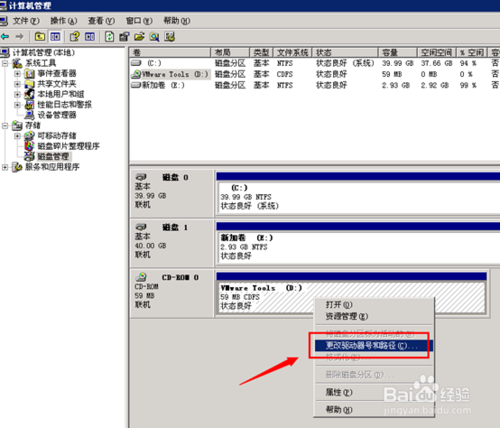
Task: Expand the 共享文件夹 tree node
Action: pyautogui.click(x=17, y=84)
